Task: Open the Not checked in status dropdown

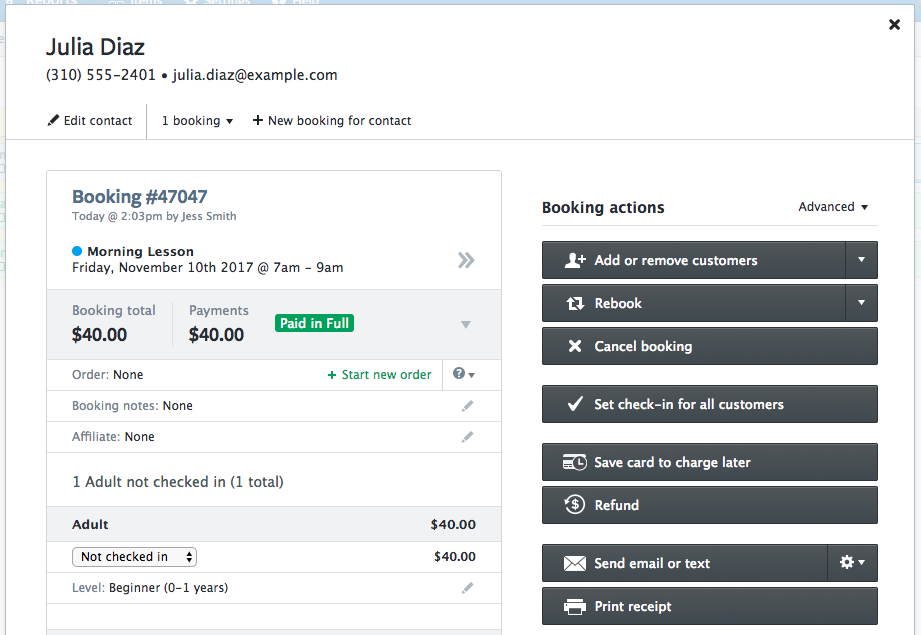Action: tap(134, 557)
